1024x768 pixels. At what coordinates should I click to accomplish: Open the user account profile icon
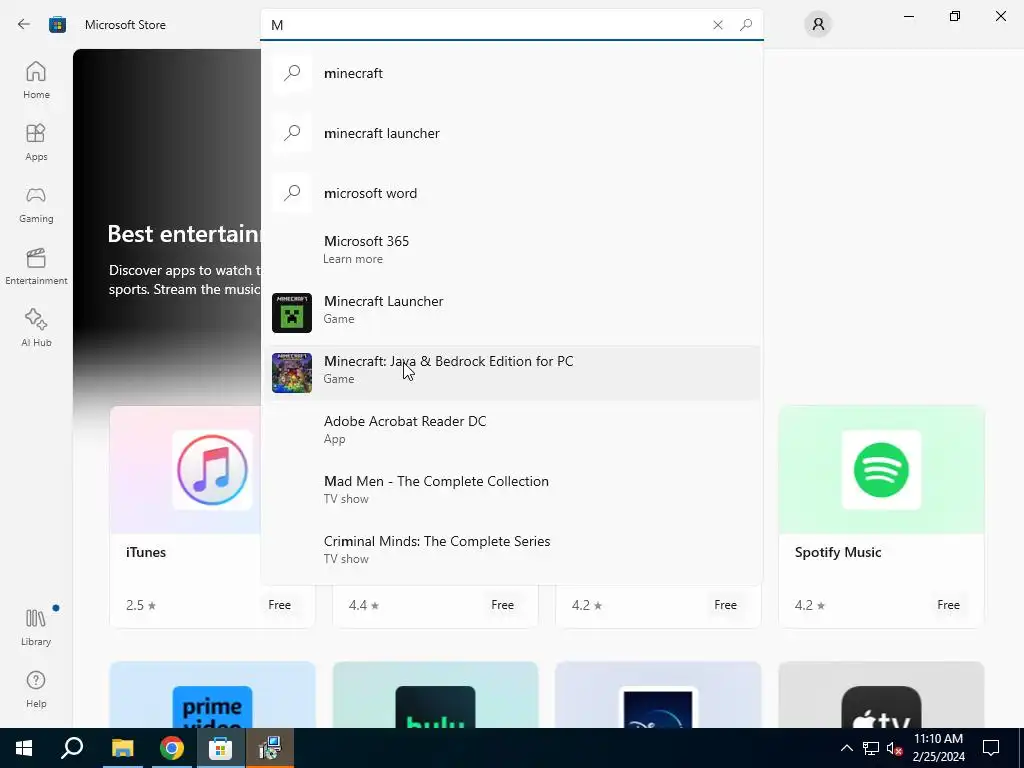(x=818, y=24)
